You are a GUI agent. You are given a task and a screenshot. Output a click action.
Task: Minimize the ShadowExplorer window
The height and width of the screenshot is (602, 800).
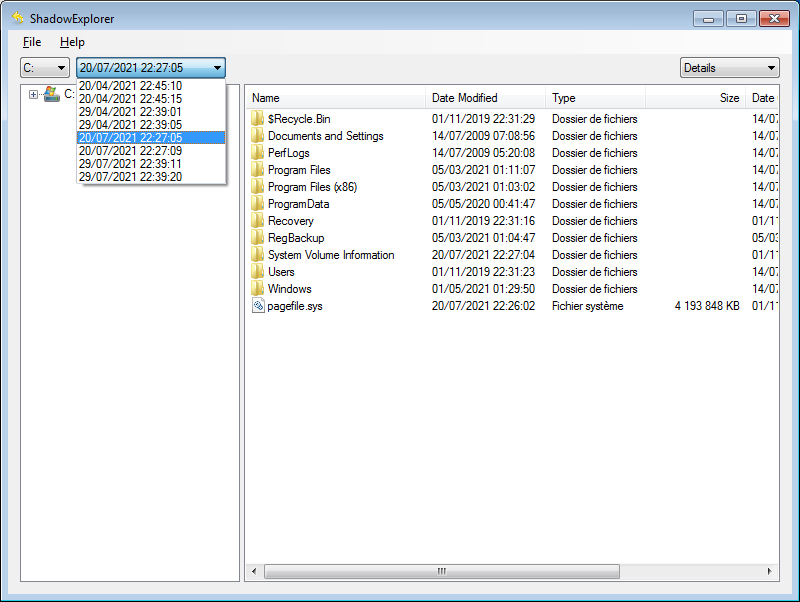click(708, 19)
